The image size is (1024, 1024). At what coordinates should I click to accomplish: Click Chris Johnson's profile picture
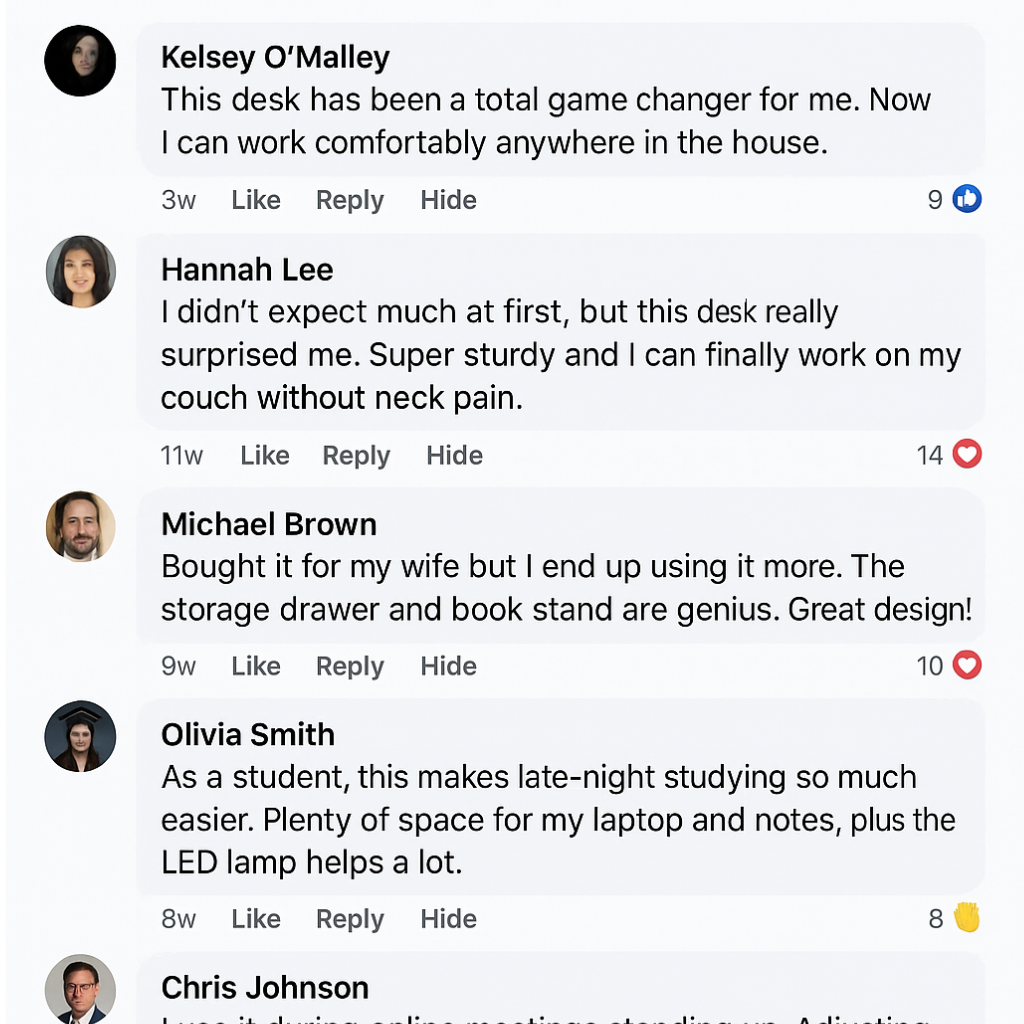[80, 989]
